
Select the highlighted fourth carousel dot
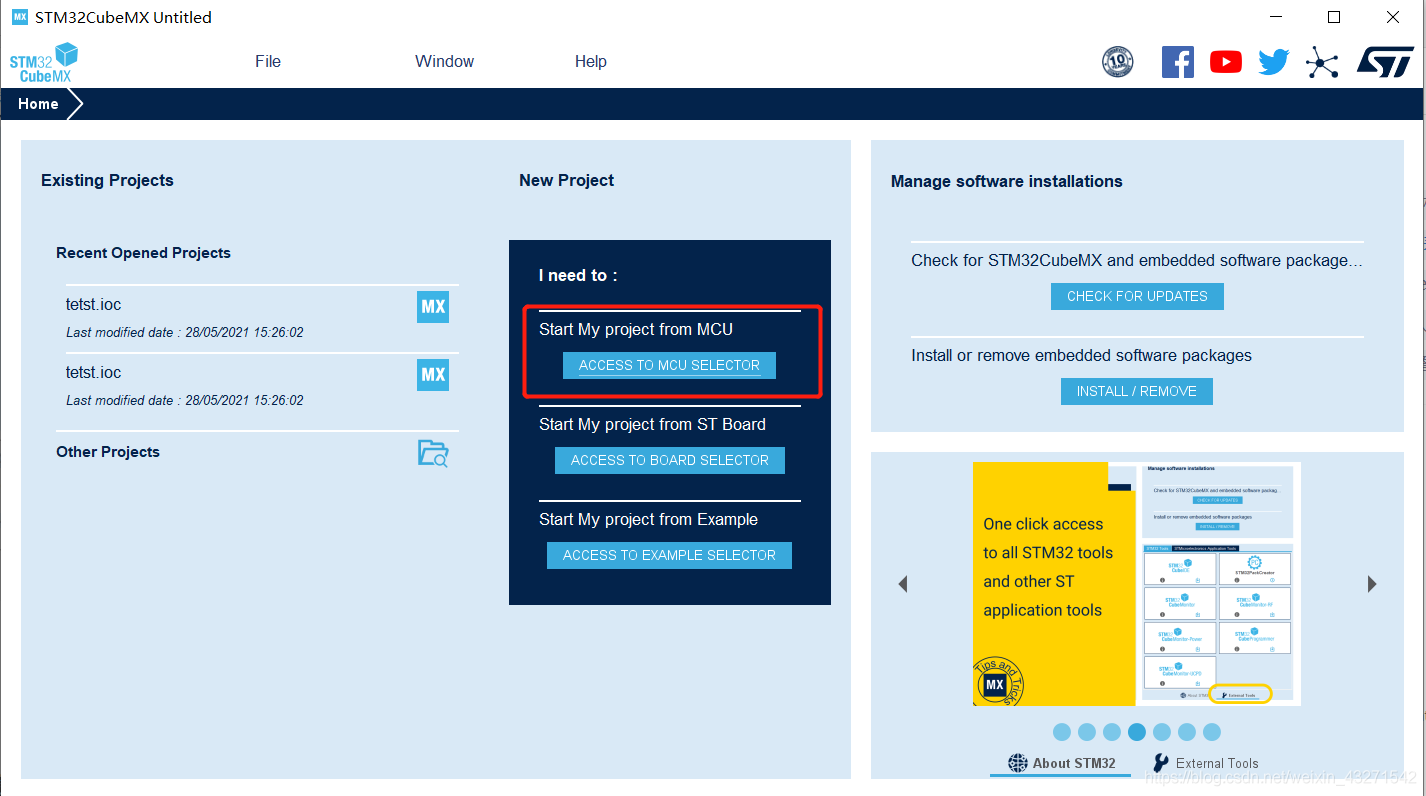(x=1137, y=732)
